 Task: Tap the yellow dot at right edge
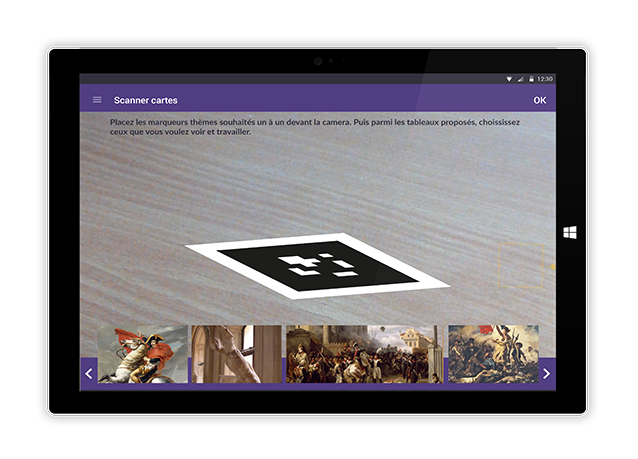(x=553, y=267)
